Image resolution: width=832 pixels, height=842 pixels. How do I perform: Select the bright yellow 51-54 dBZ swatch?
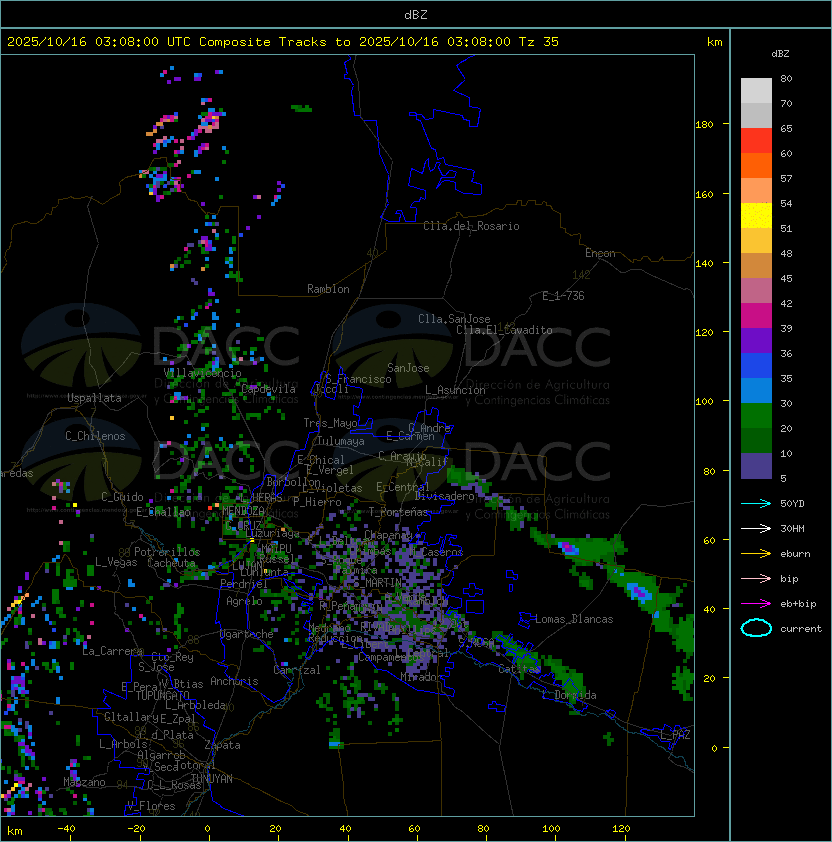tap(756, 216)
